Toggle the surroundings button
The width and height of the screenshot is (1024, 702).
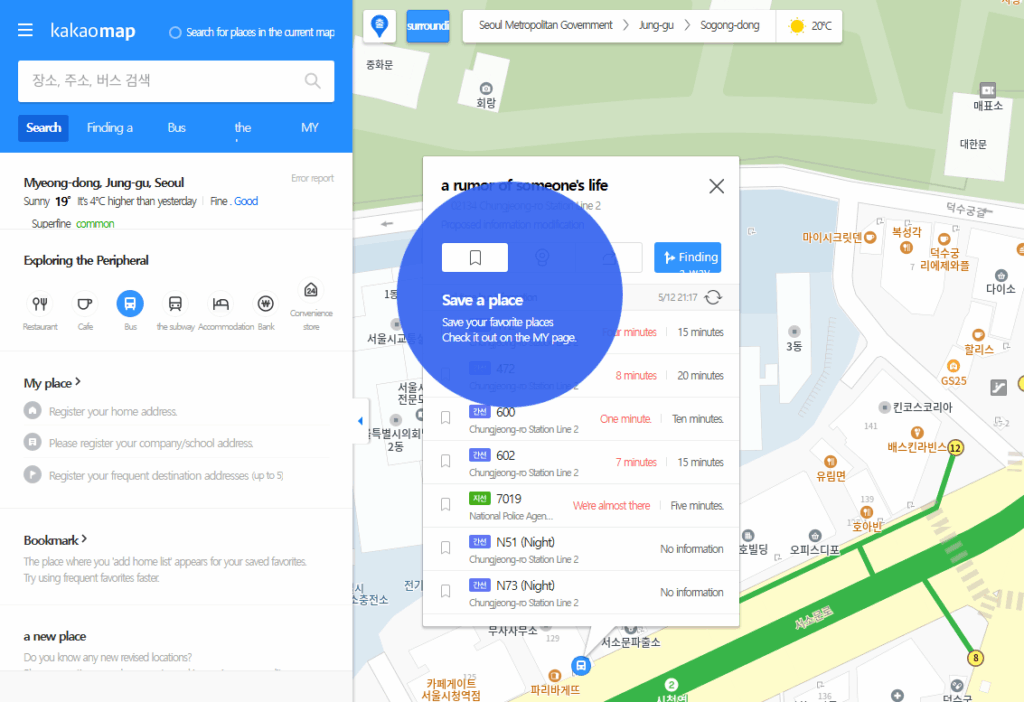tap(428, 26)
